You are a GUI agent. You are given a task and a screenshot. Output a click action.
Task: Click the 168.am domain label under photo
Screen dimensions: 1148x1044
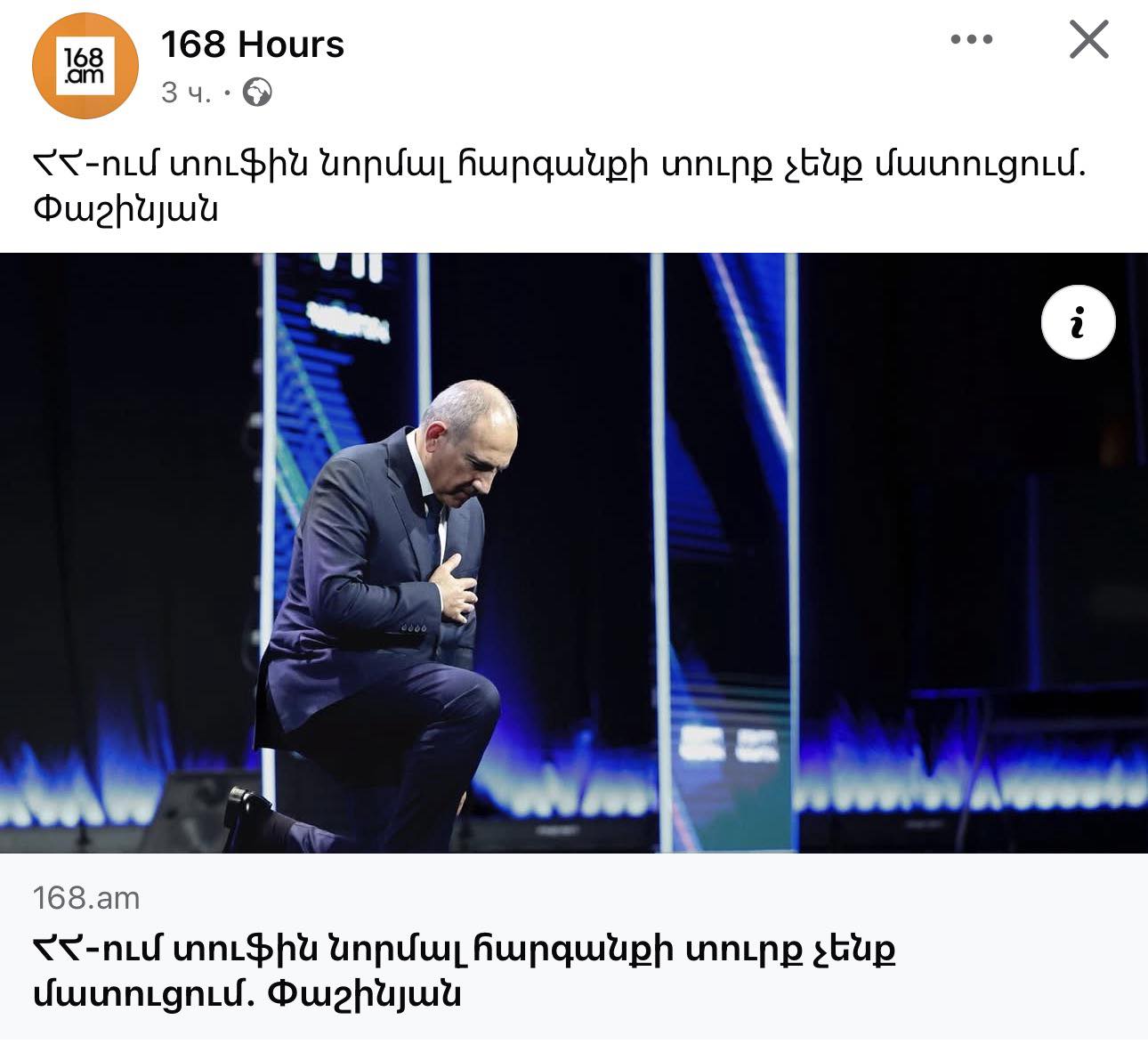point(86,898)
